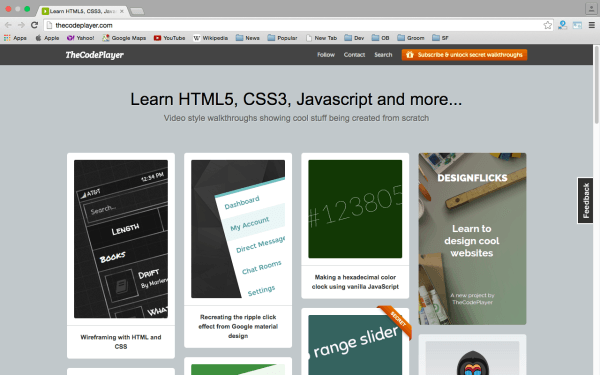Viewport: 600px width, 375px height.
Task: Click the page vertical scrollbar
Action: (597, 84)
